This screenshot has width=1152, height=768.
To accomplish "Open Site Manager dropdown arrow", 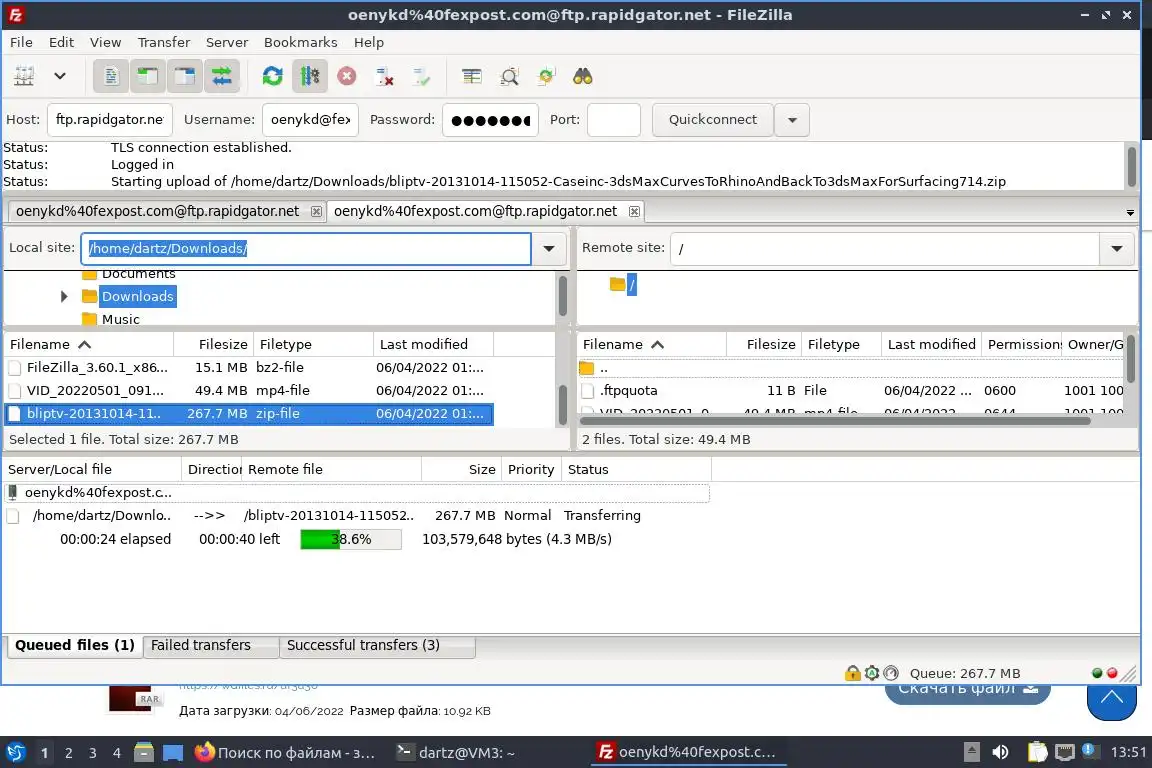I will click(x=60, y=76).
